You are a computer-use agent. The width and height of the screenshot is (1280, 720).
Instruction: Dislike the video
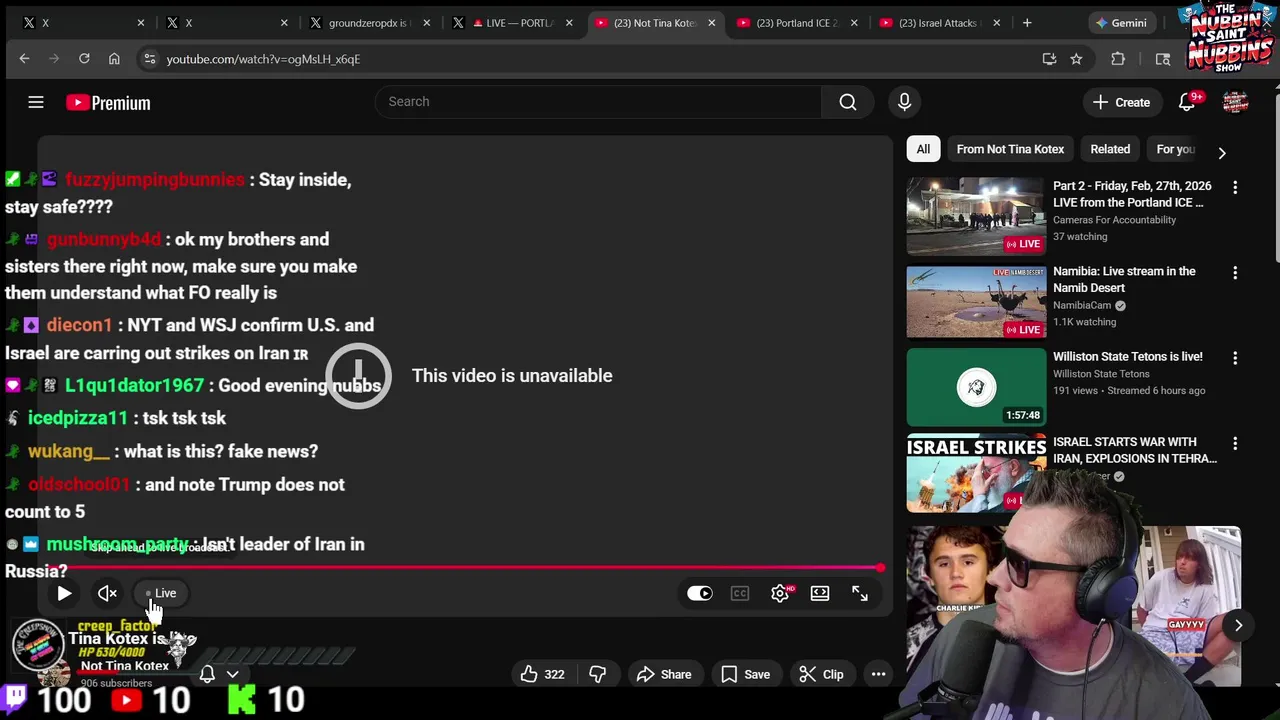pos(597,675)
